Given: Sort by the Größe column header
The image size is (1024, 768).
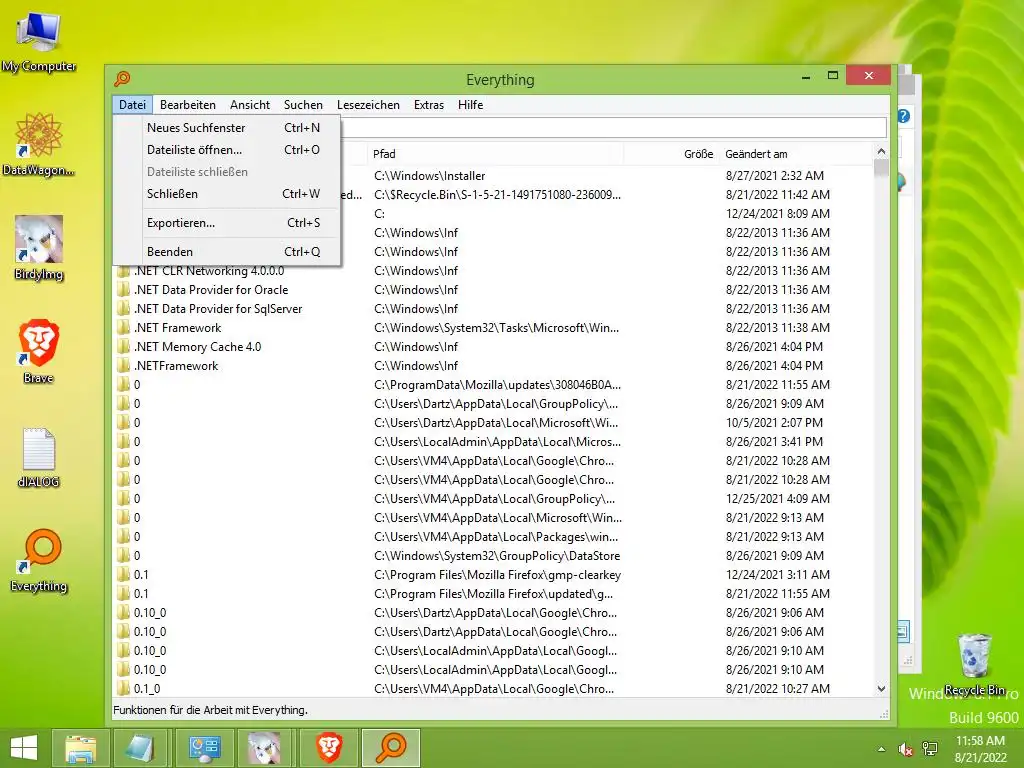Looking at the screenshot, I should pyautogui.click(x=671, y=154).
